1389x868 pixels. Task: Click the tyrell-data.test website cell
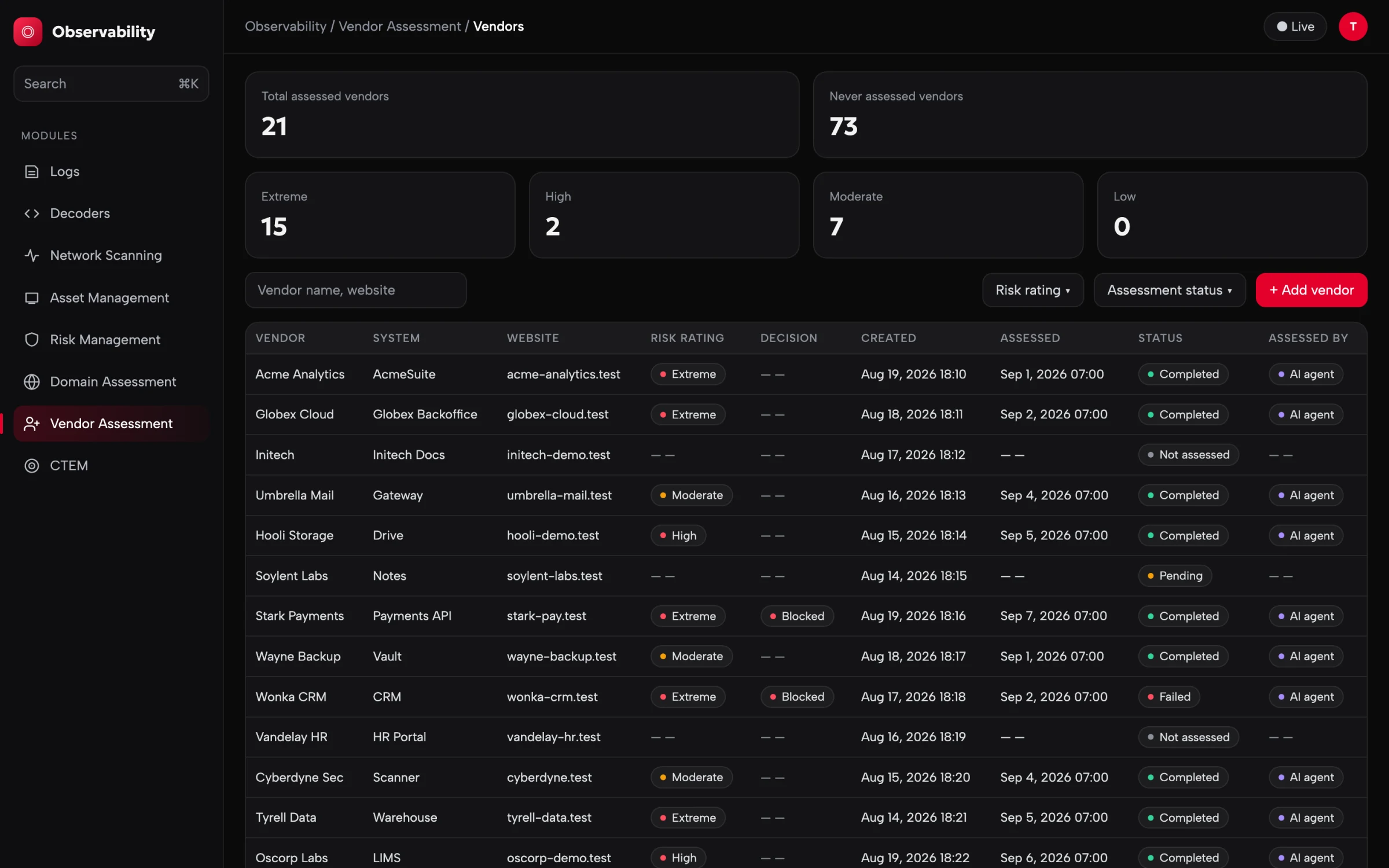click(x=549, y=818)
